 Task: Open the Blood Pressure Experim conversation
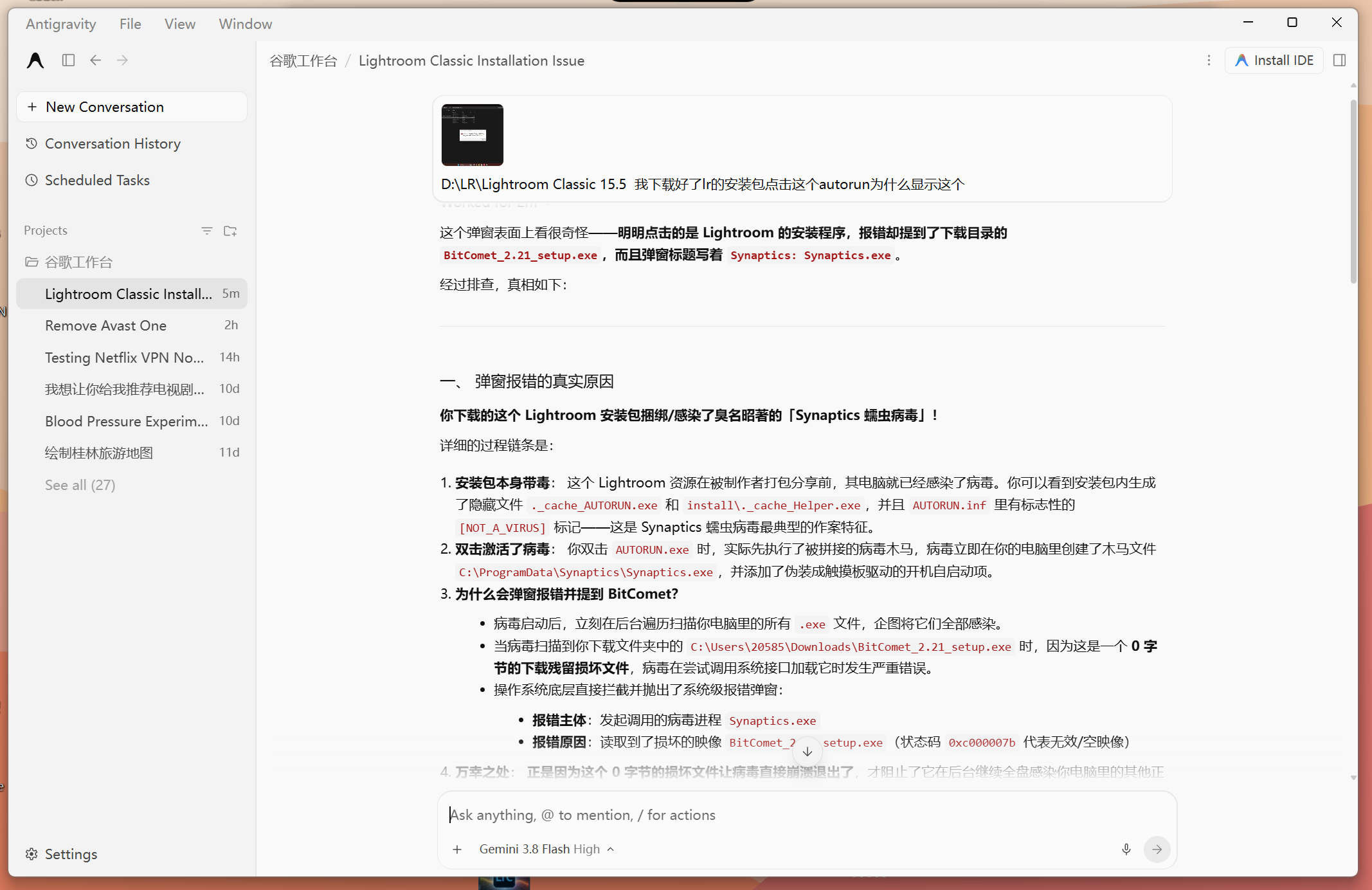pos(132,421)
